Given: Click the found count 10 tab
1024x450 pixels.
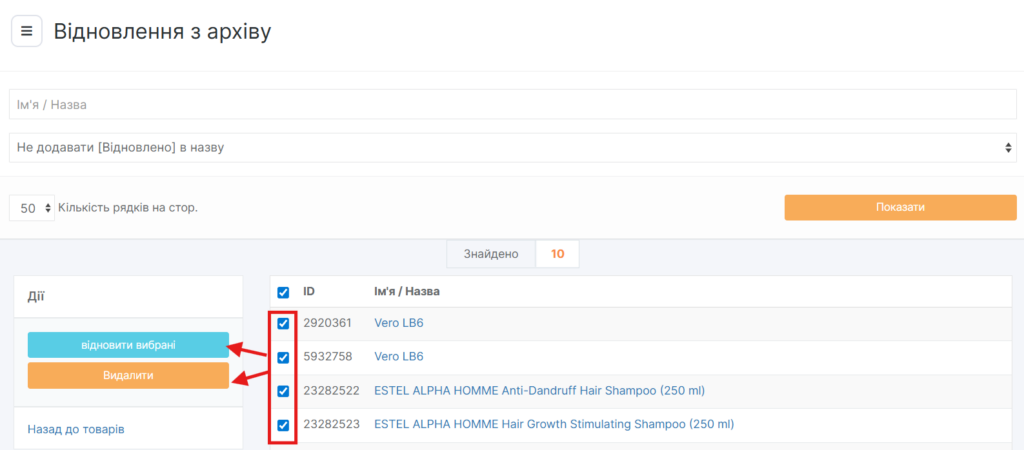Looking at the screenshot, I should pyautogui.click(x=557, y=254).
